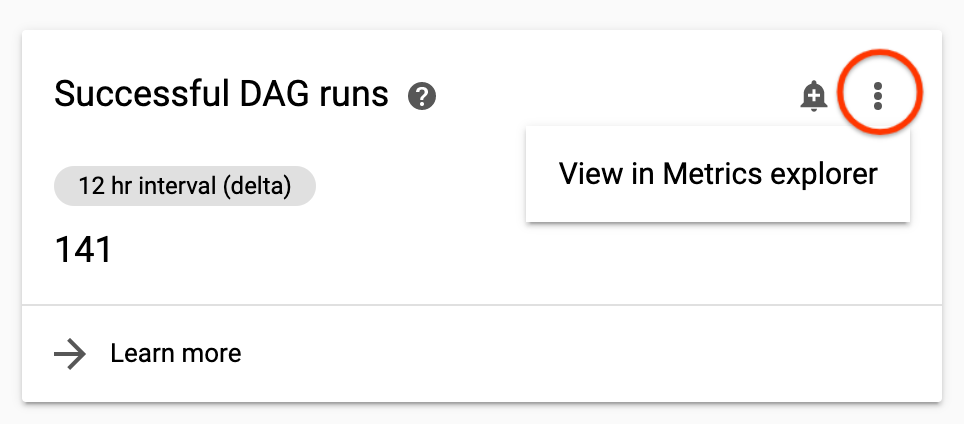Click the notification bell with plus sign
The width and height of the screenshot is (966, 426).
click(x=814, y=97)
